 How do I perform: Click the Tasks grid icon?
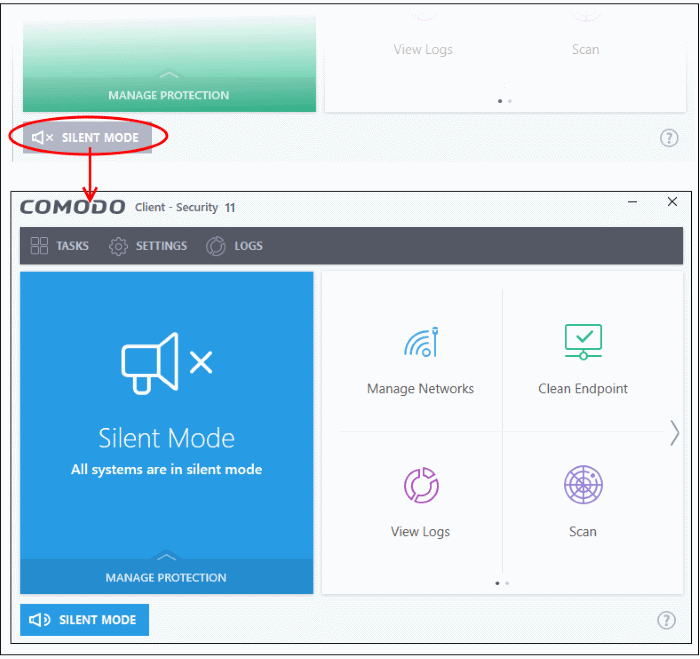(39, 246)
